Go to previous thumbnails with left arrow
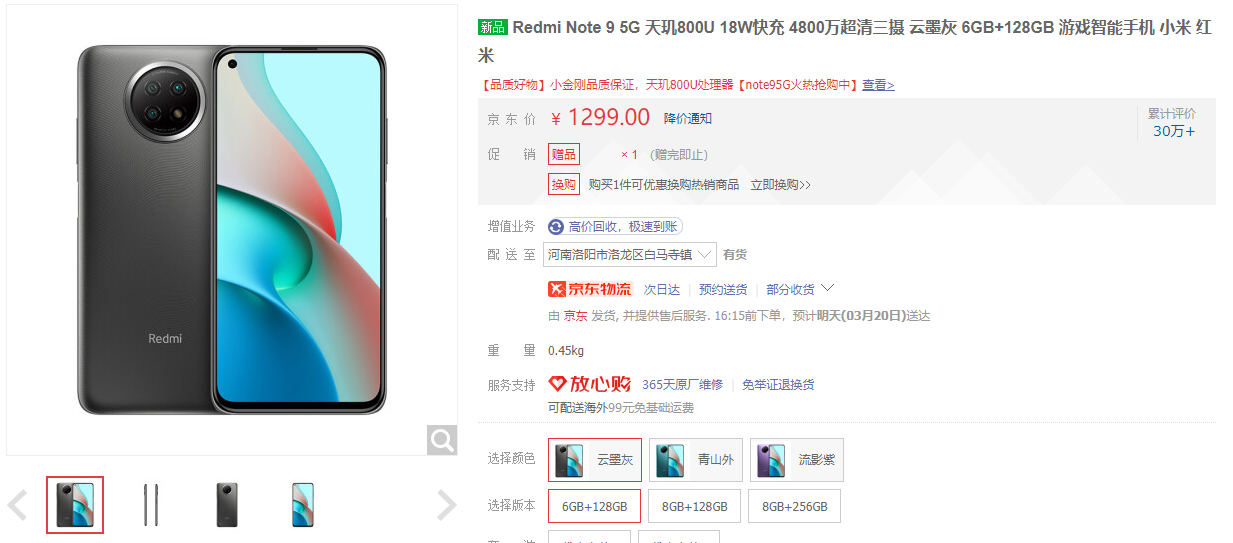Screen dimensions: 1233x543 17,505
